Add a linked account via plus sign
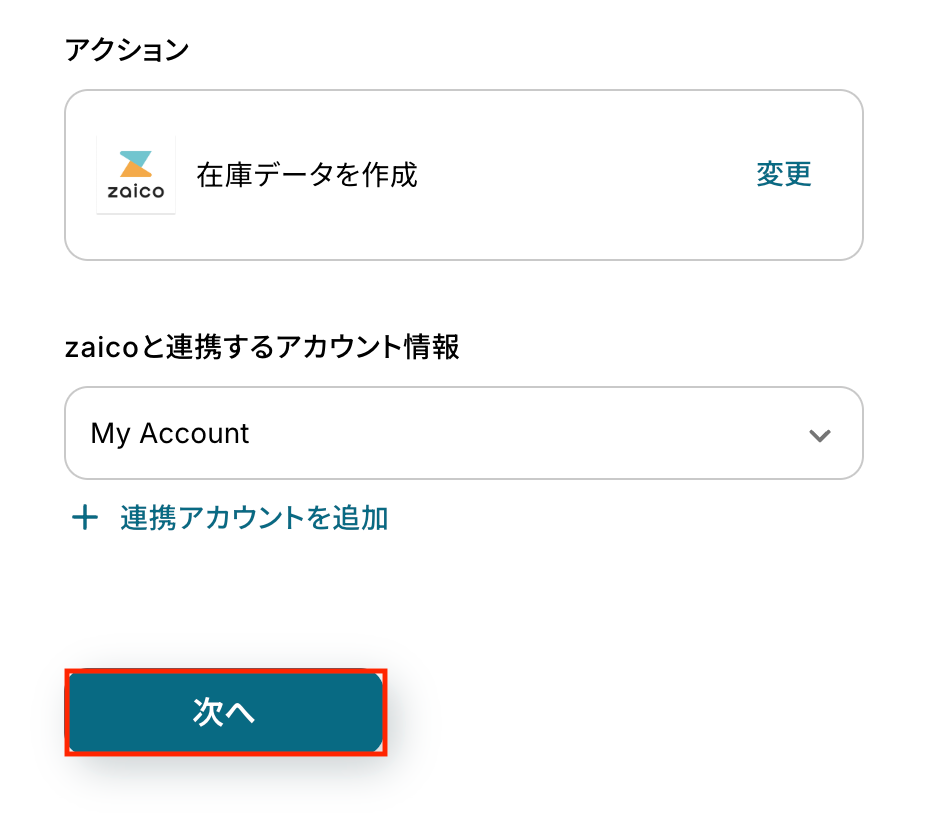 [85, 518]
